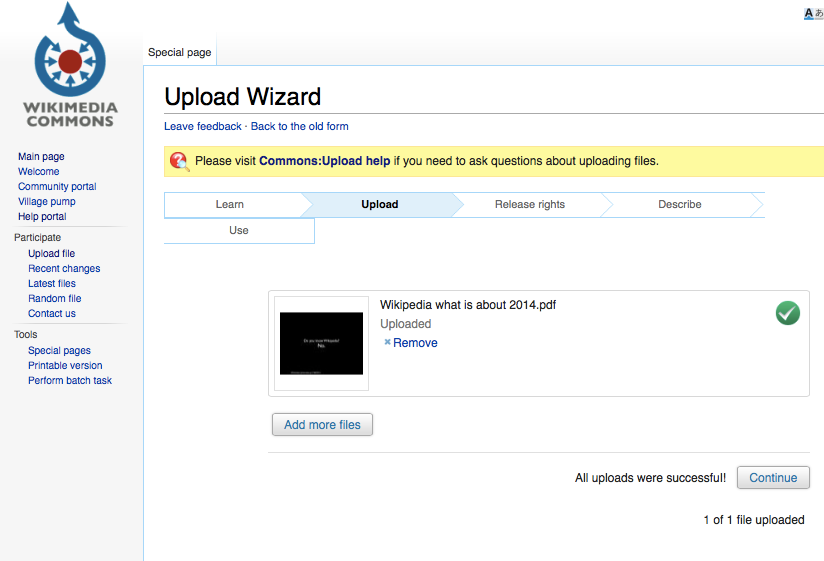
Task: Open Latest files link
Action: tap(52, 283)
